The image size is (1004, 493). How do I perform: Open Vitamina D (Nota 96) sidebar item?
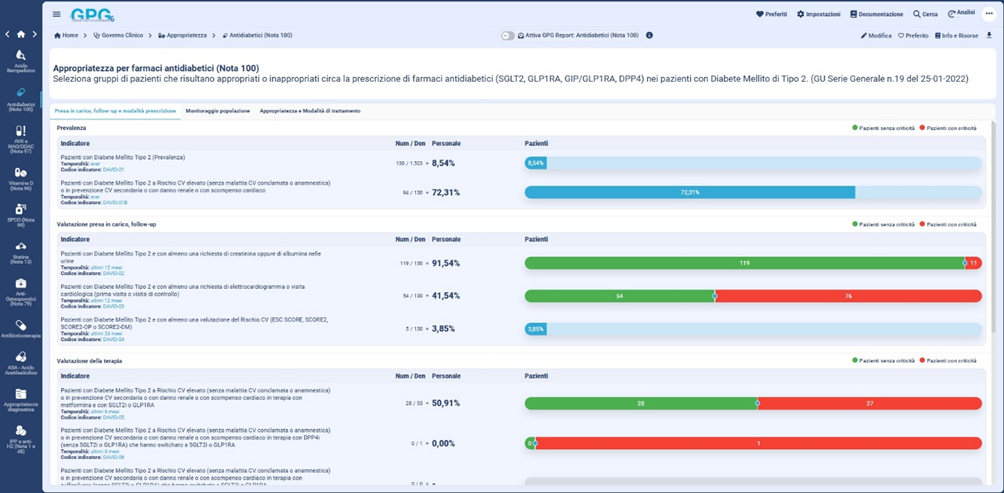[x=21, y=177]
